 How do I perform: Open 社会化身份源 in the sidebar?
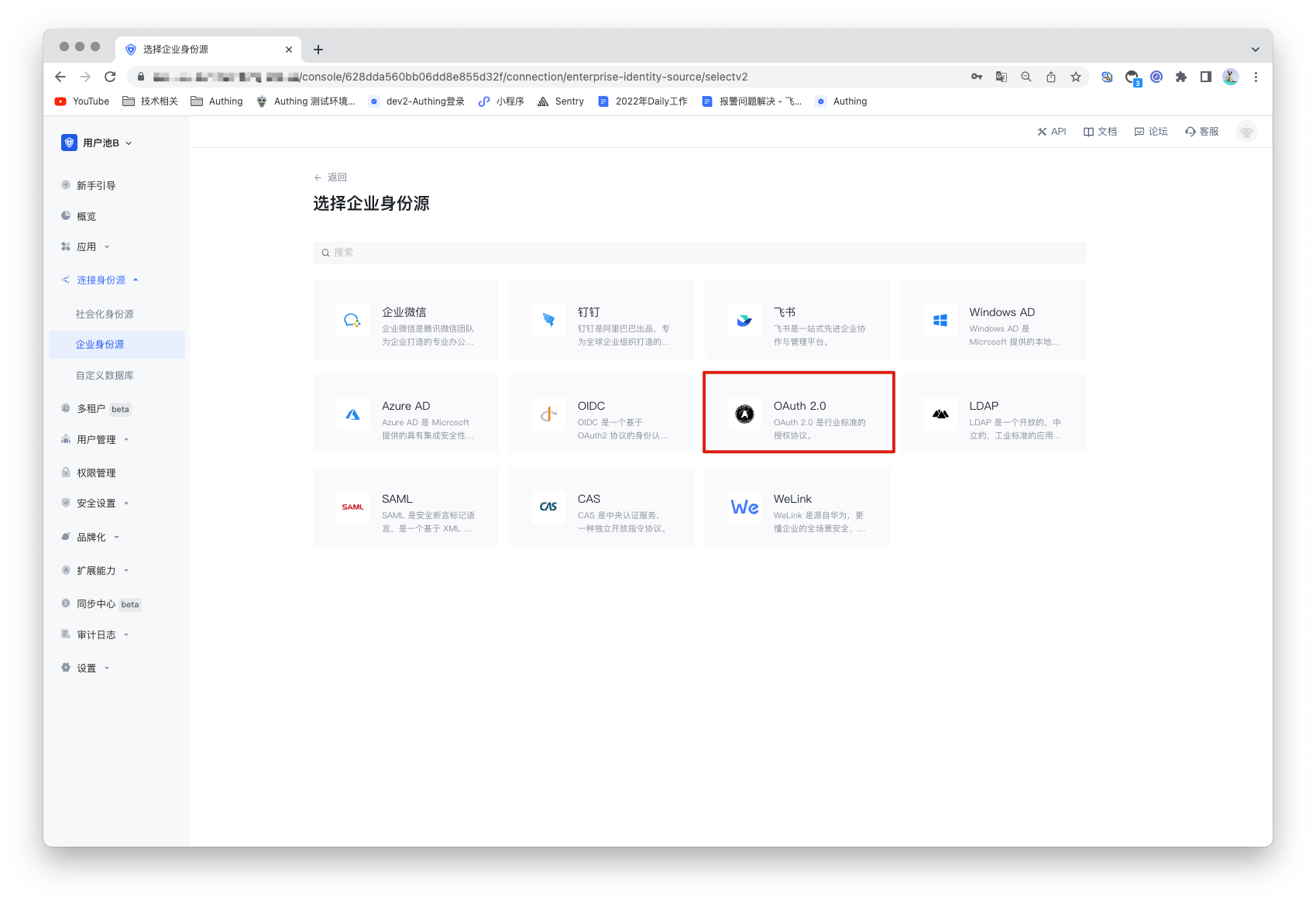(105, 314)
